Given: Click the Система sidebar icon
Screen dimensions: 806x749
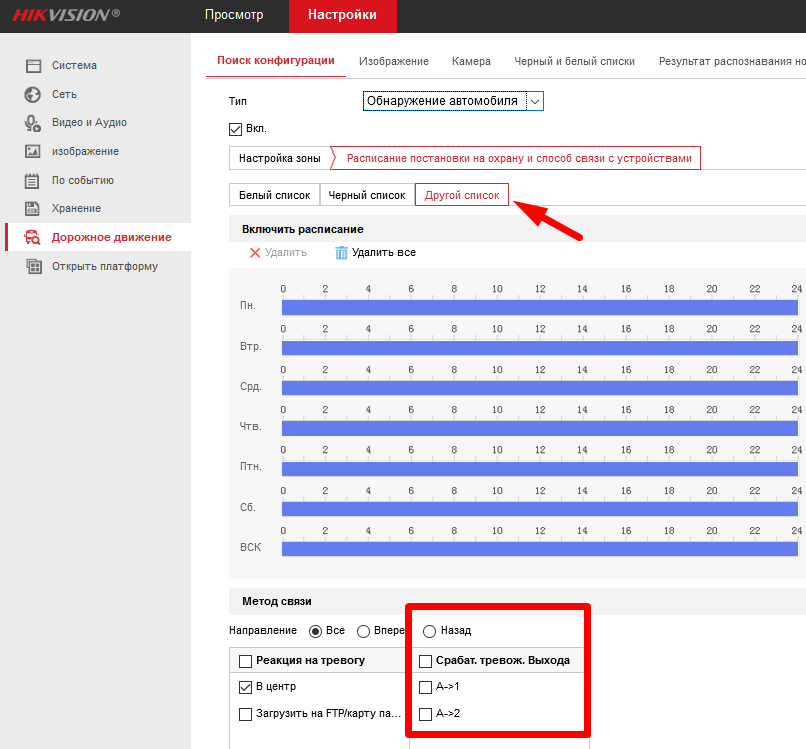Looking at the screenshot, I should (x=33, y=65).
